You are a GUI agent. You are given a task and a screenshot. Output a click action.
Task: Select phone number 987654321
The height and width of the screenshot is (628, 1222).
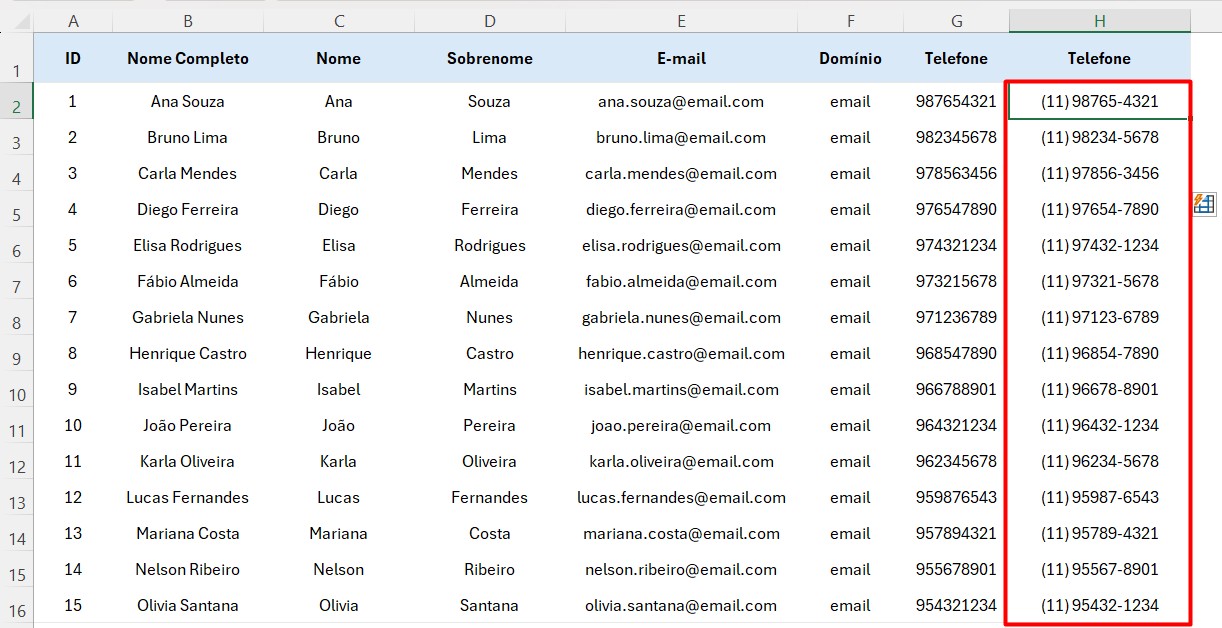pos(956,101)
